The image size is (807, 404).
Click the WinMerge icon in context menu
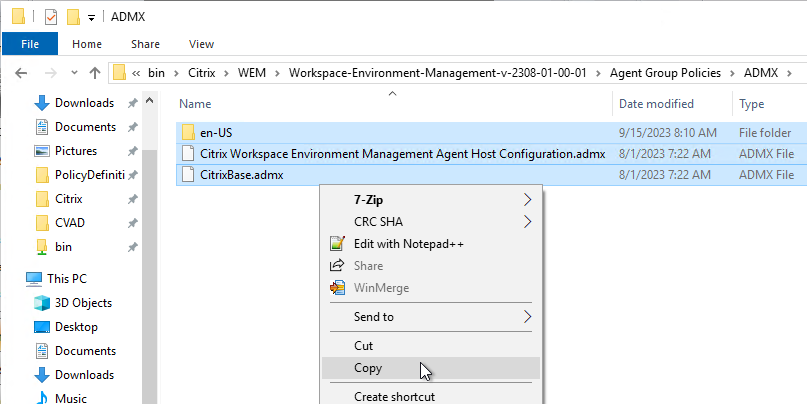[x=337, y=288]
